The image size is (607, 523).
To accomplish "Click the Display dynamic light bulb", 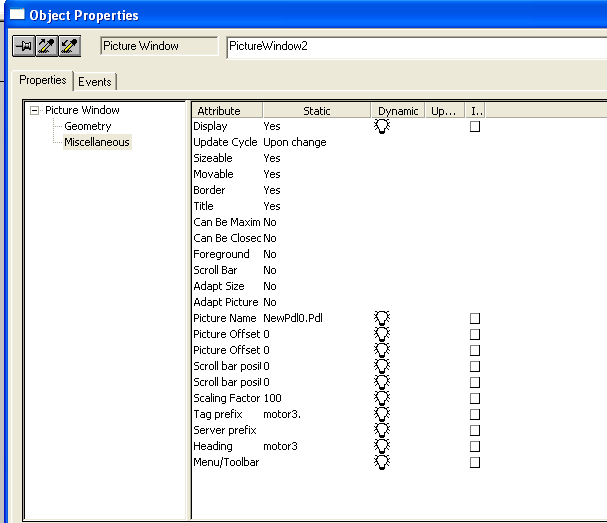I will pyautogui.click(x=381, y=126).
